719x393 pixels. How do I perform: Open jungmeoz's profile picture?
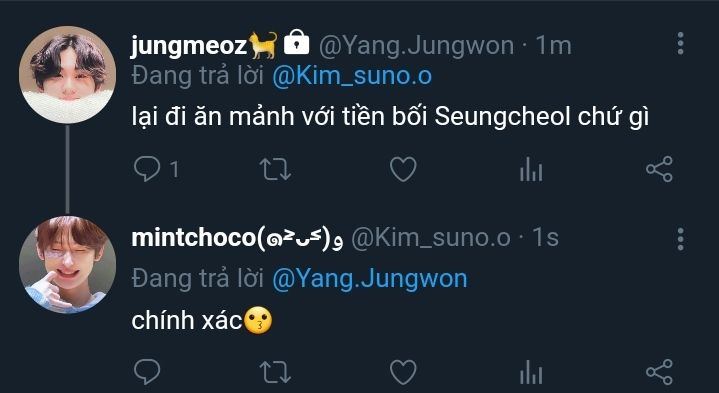click(67, 75)
